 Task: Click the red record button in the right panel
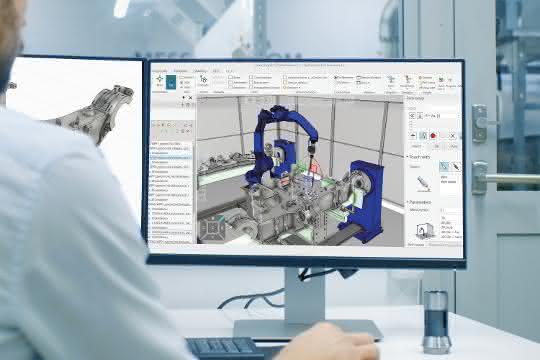click(x=433, y=136)
